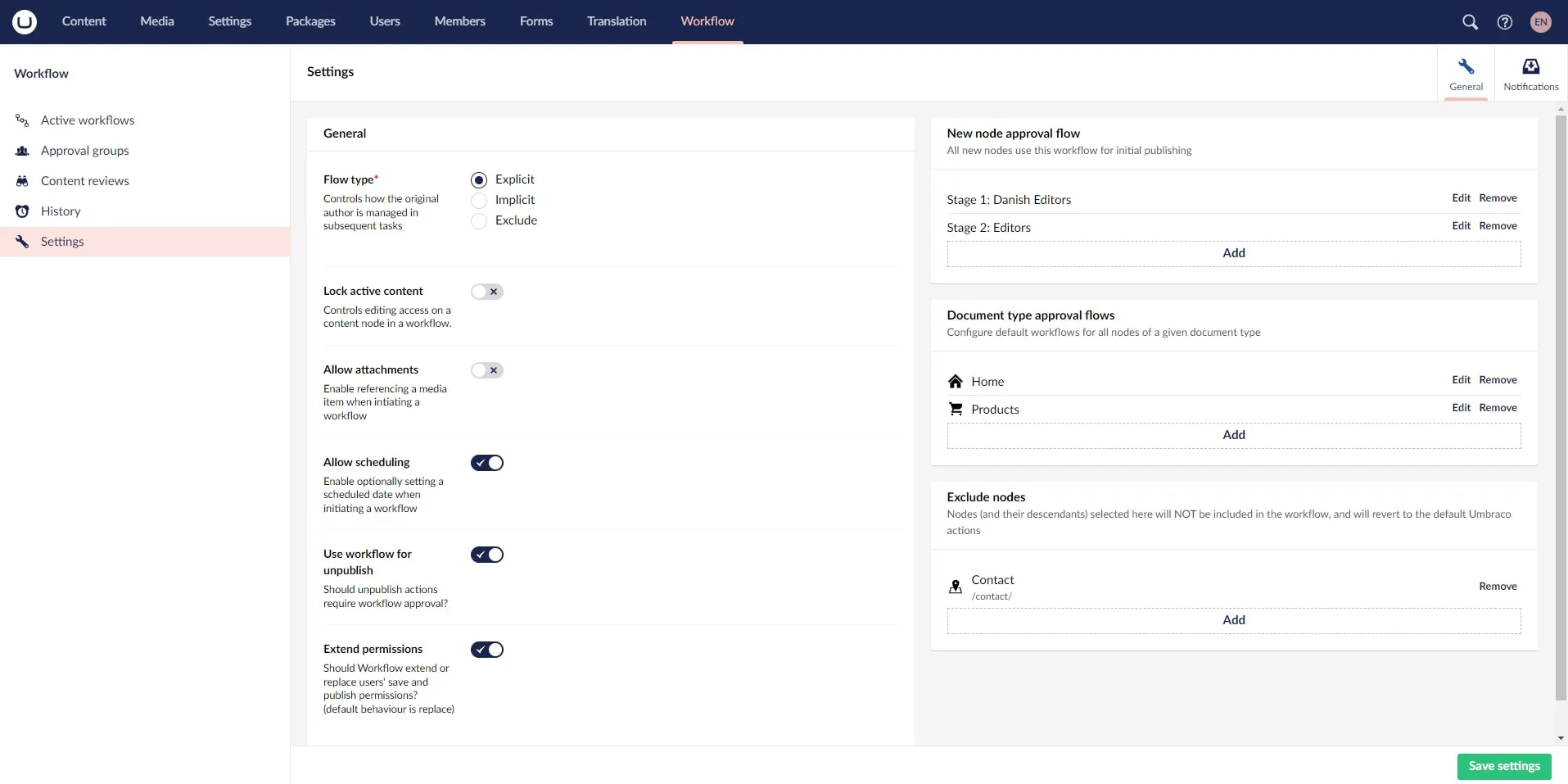This screenshot has height=784, width=1568.
Task: Disable the Allow scheduling toggle
Action: (x=486, y=463)
